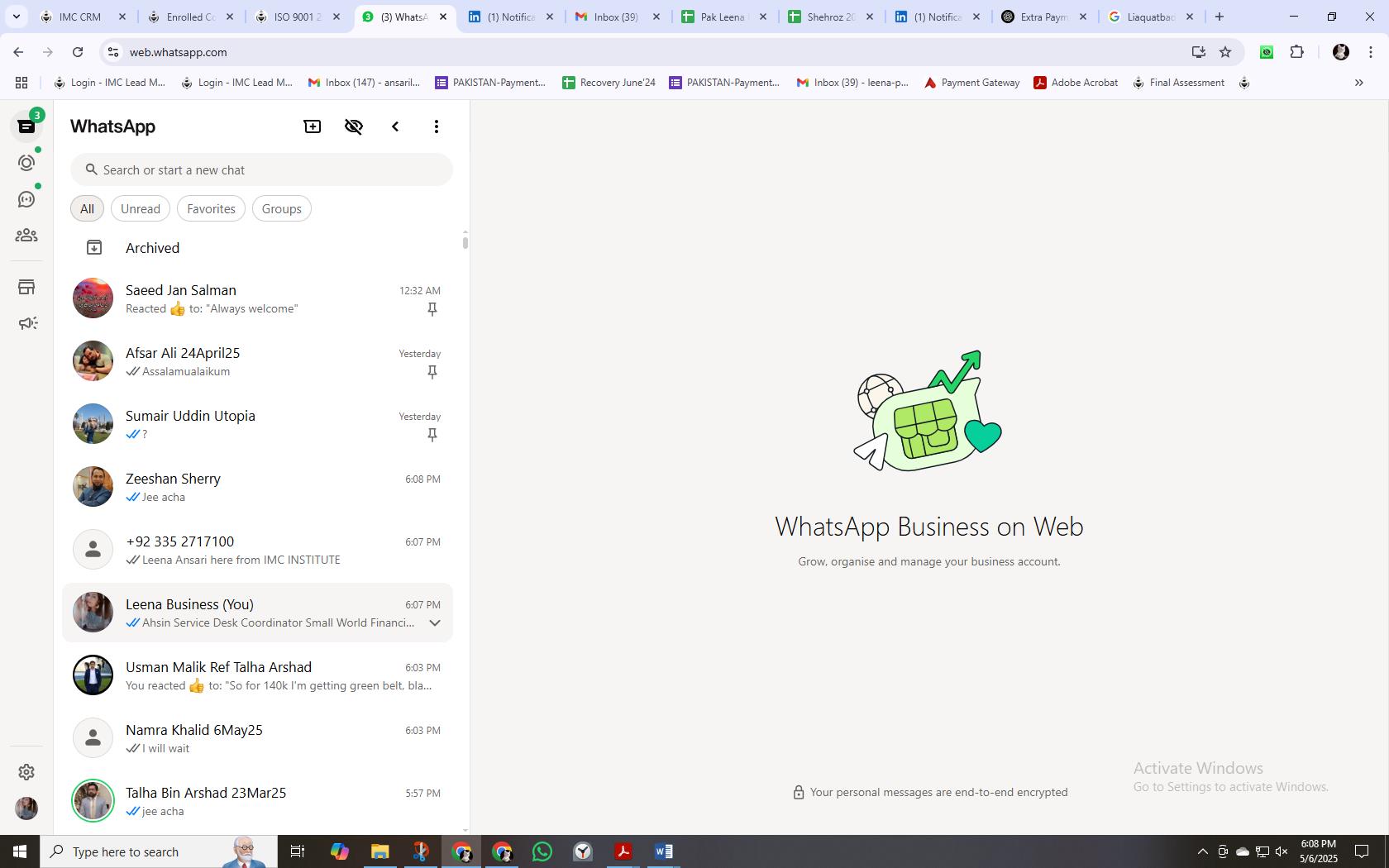The width and height of the screenshot is (1389, 868).
Task: Open Talha Bin Arshad 23Mar25 chat
Action: (258, 801)
